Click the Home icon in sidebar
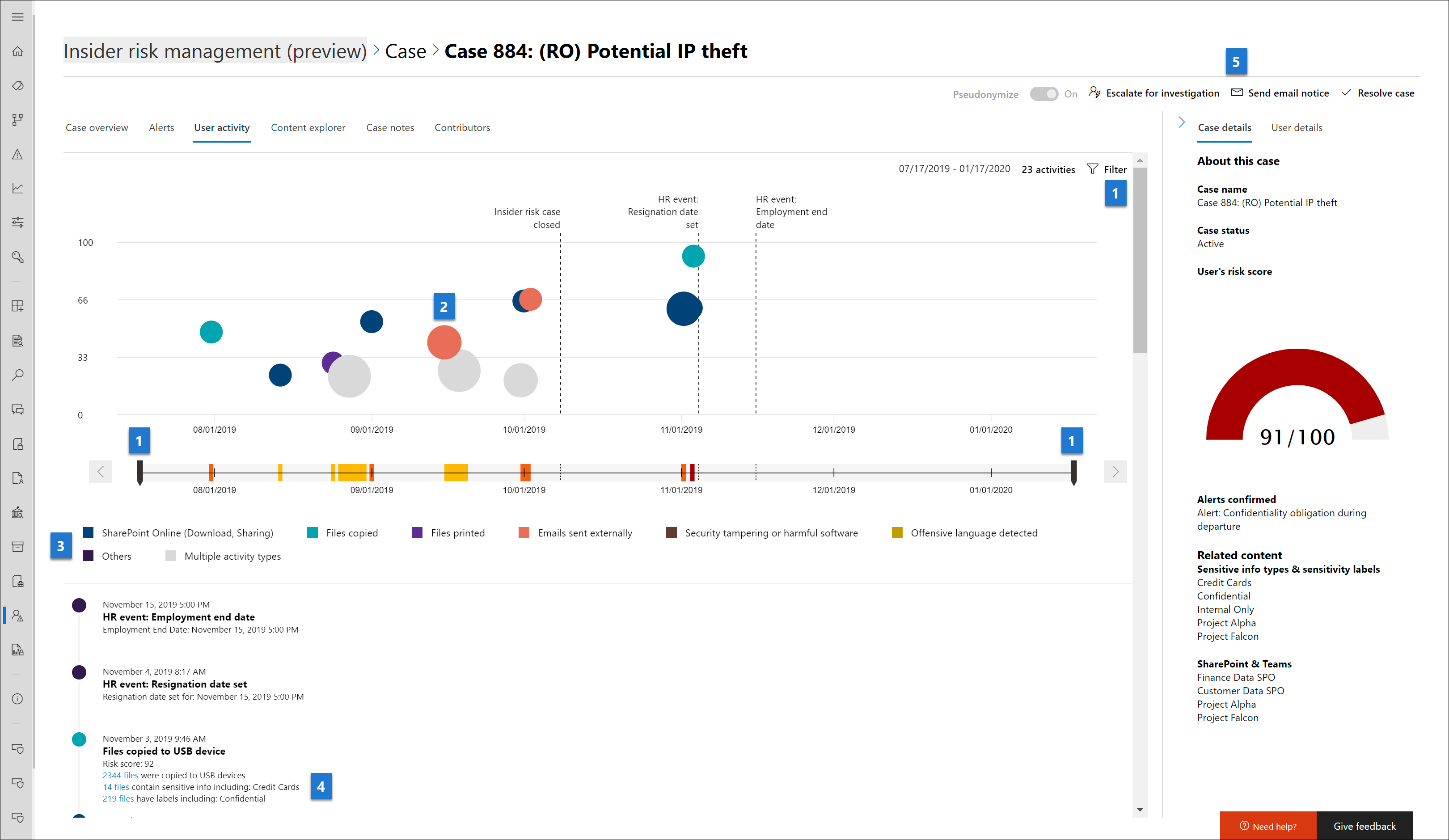 point(18,51)
